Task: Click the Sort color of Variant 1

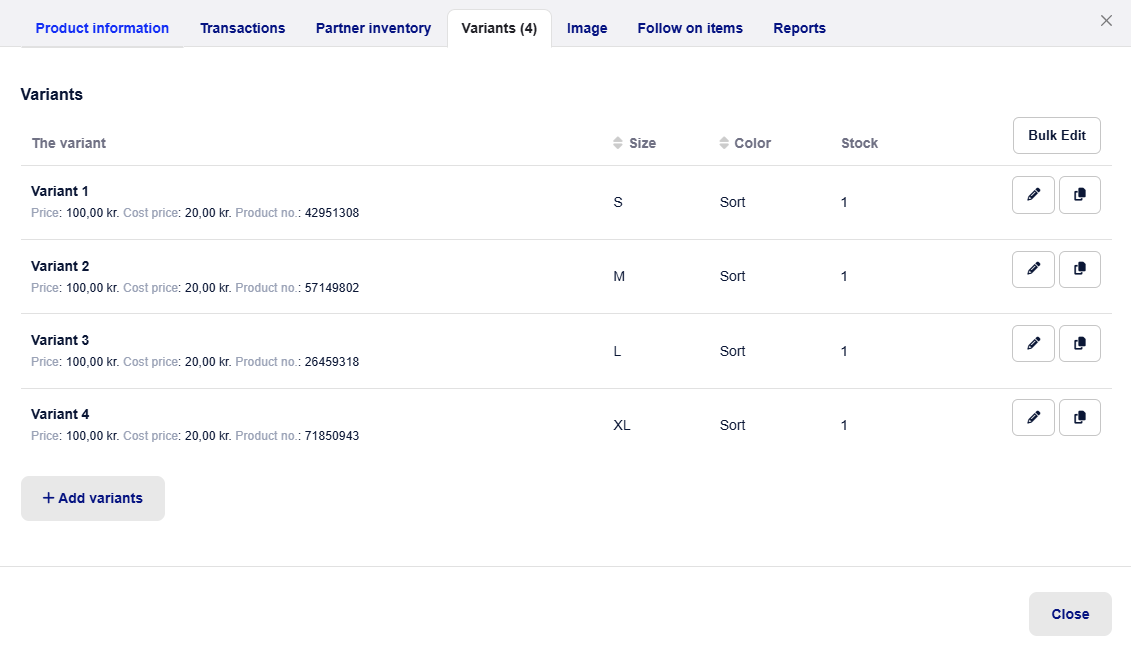Action: point(732,202)
